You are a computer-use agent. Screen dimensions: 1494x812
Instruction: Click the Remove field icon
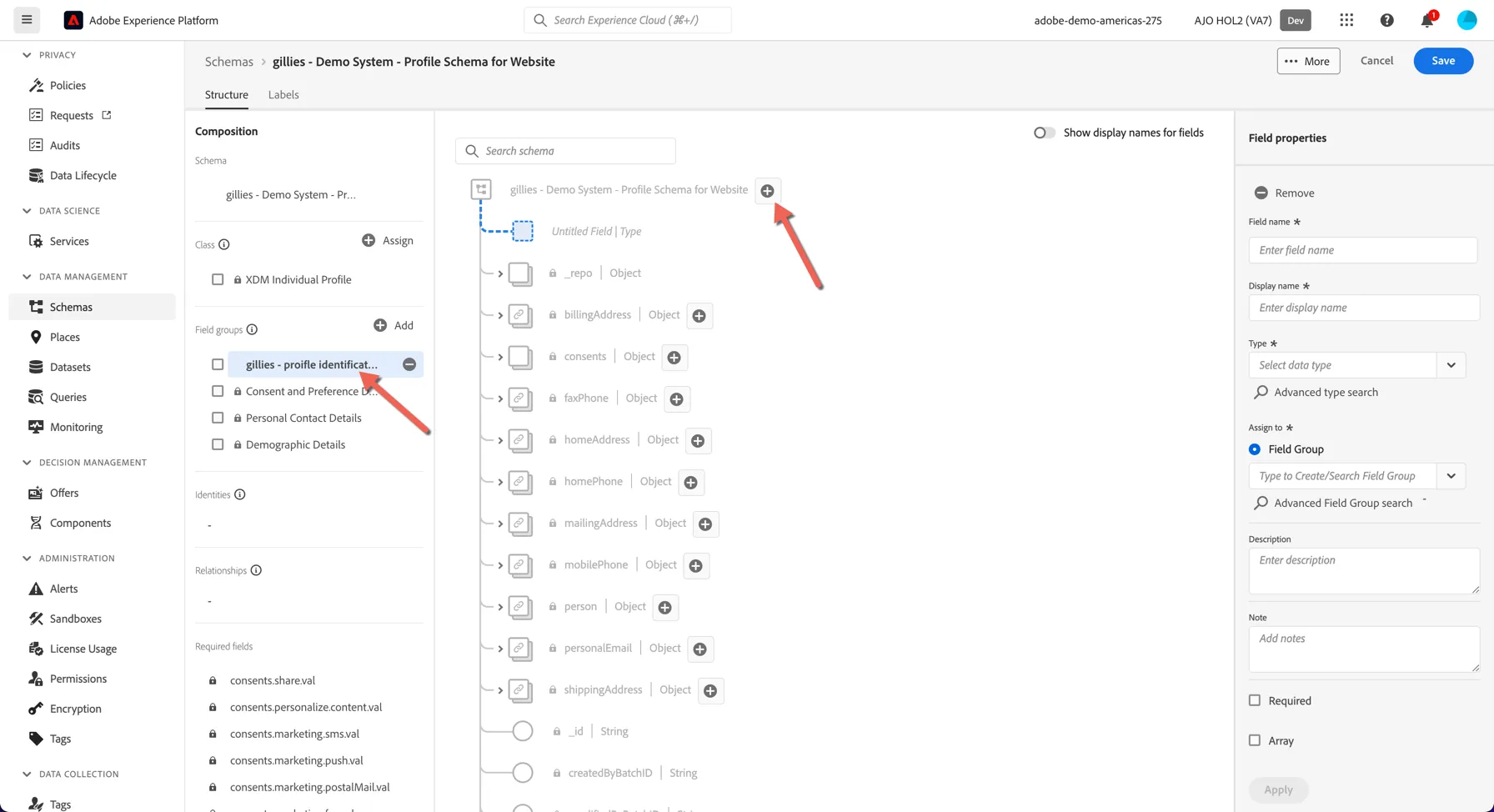point(1261,193)
